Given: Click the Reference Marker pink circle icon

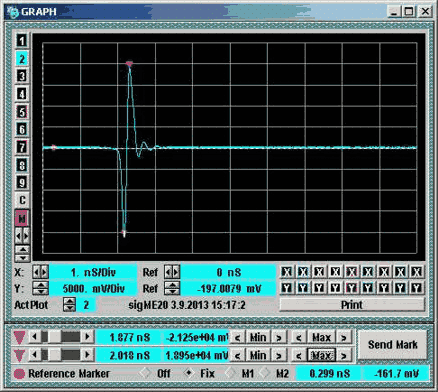Looking at the screenshot, I should [19, 374].
